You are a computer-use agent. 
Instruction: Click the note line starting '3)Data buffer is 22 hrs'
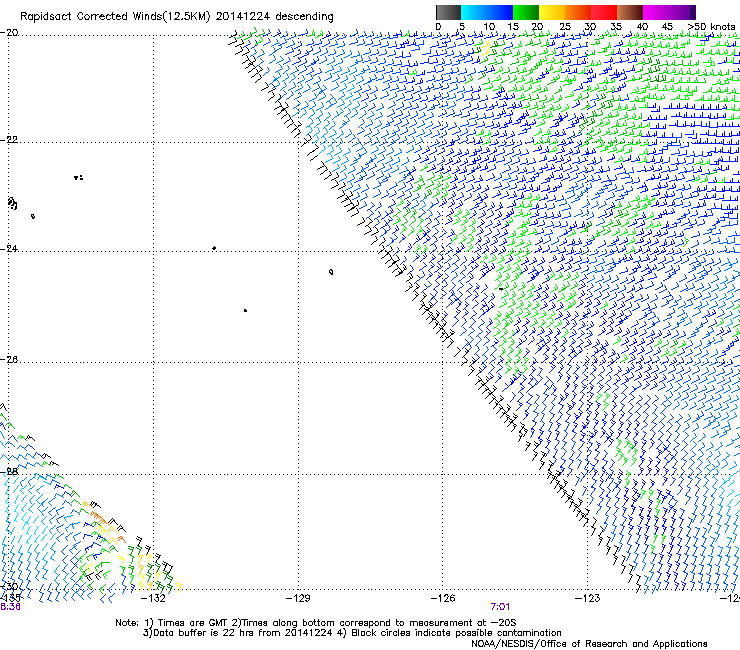tap(352, 633)
